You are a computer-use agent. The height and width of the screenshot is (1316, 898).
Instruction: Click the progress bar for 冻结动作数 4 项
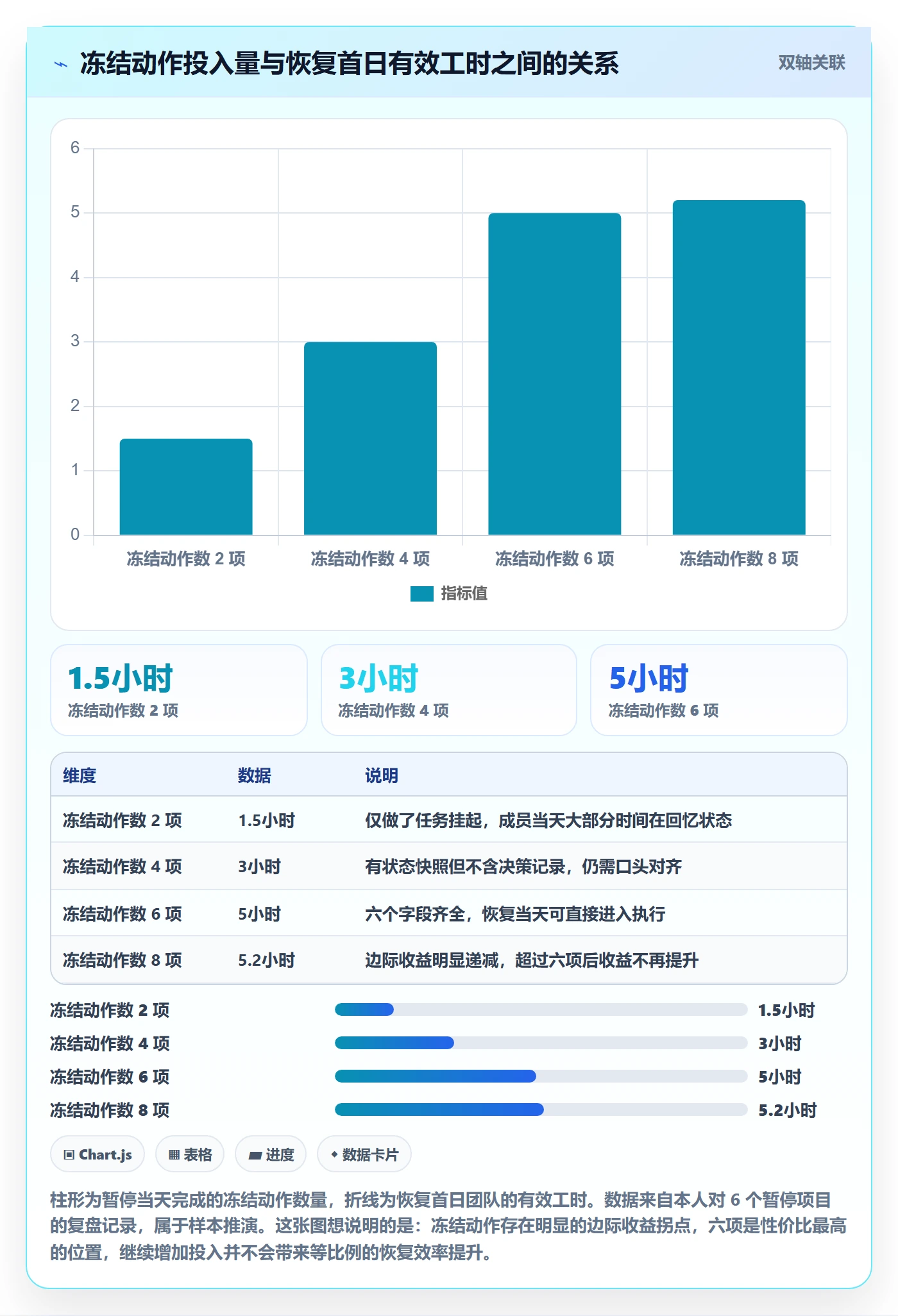(541, 1043)
